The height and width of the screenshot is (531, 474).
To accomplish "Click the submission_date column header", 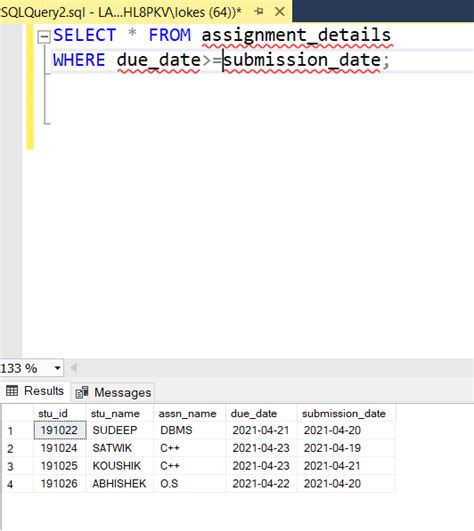I will click(x=346, y=413).
